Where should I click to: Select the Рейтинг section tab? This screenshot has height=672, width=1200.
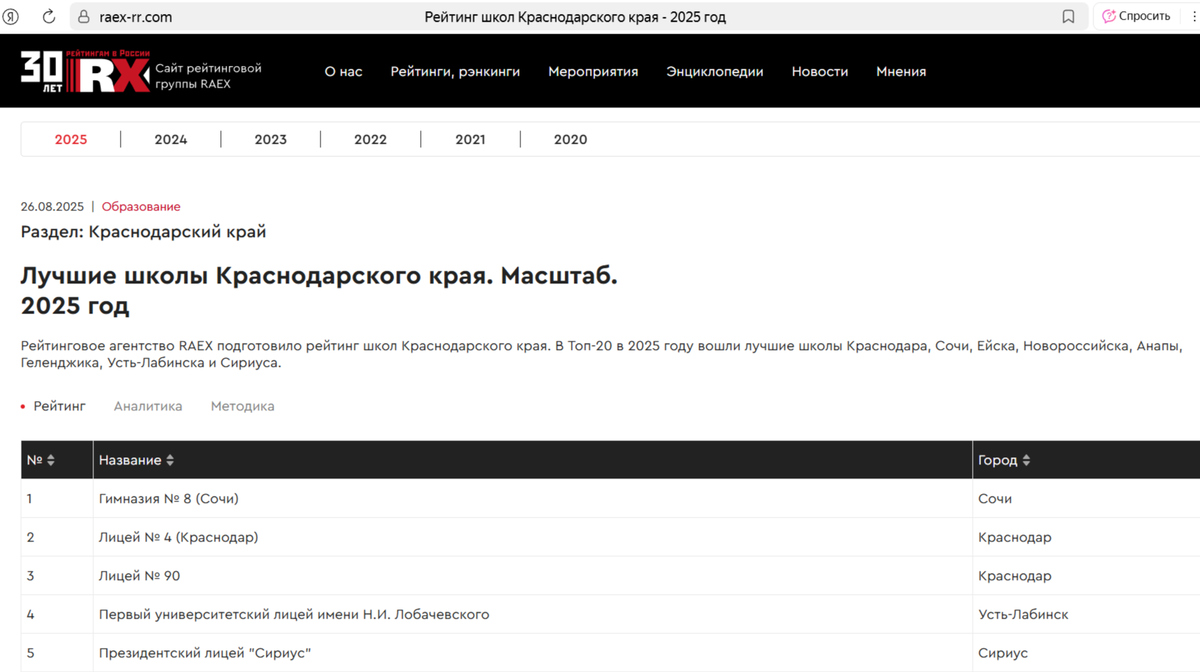tap(60, 406)
